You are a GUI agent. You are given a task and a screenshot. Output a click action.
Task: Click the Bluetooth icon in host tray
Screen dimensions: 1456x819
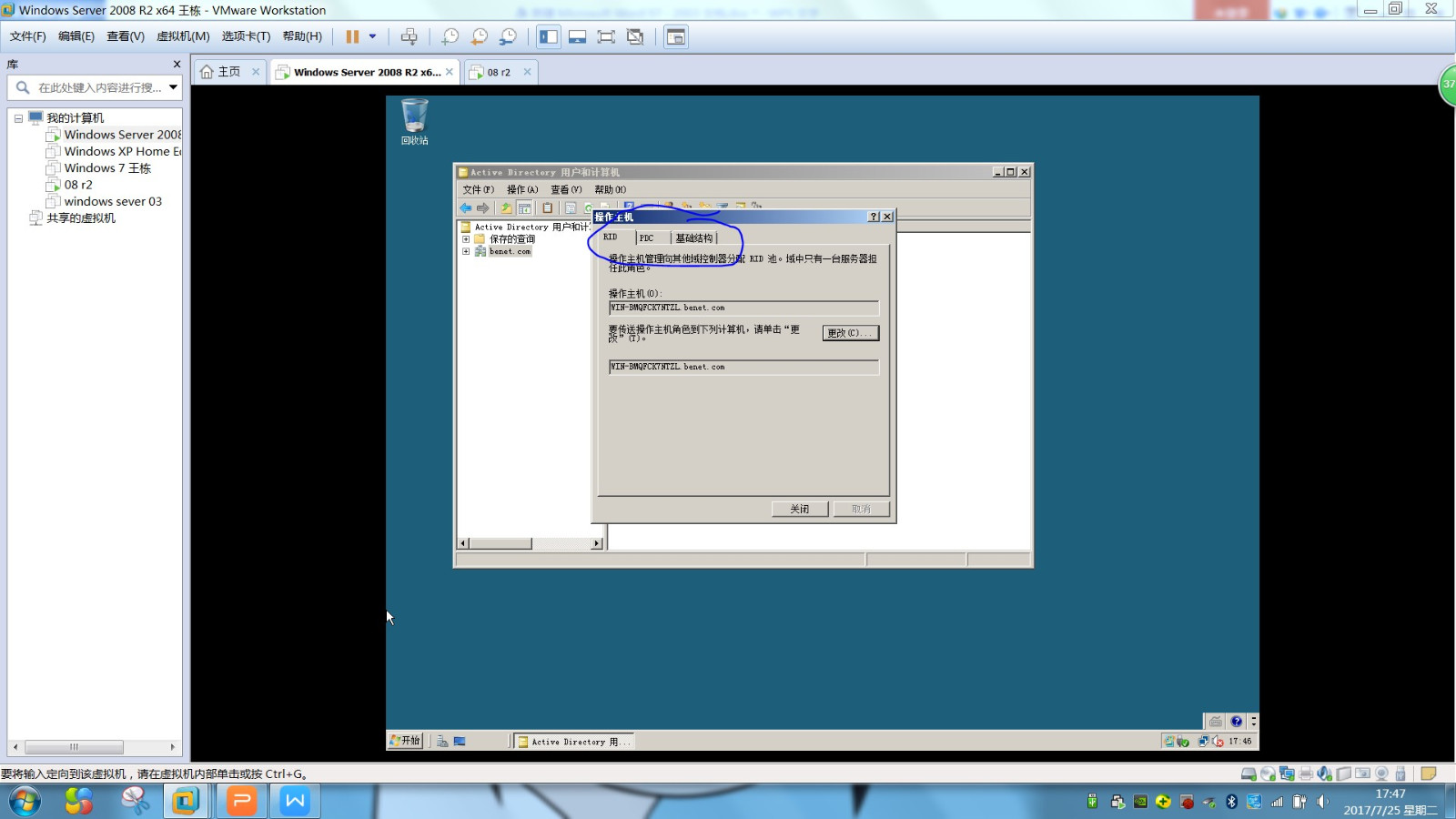click(x=1231, y=802)
